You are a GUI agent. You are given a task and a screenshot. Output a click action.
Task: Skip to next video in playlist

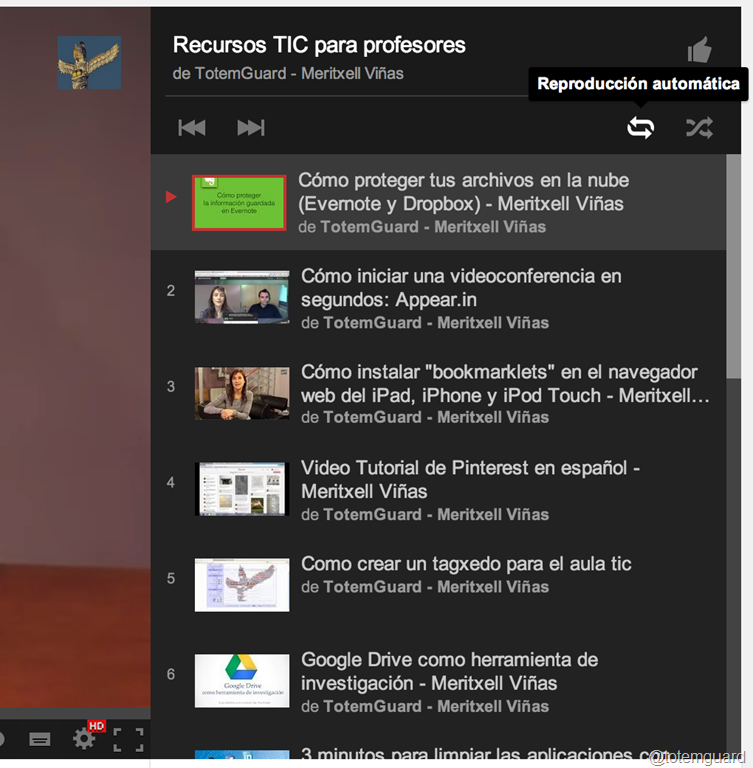coord(250,127)
